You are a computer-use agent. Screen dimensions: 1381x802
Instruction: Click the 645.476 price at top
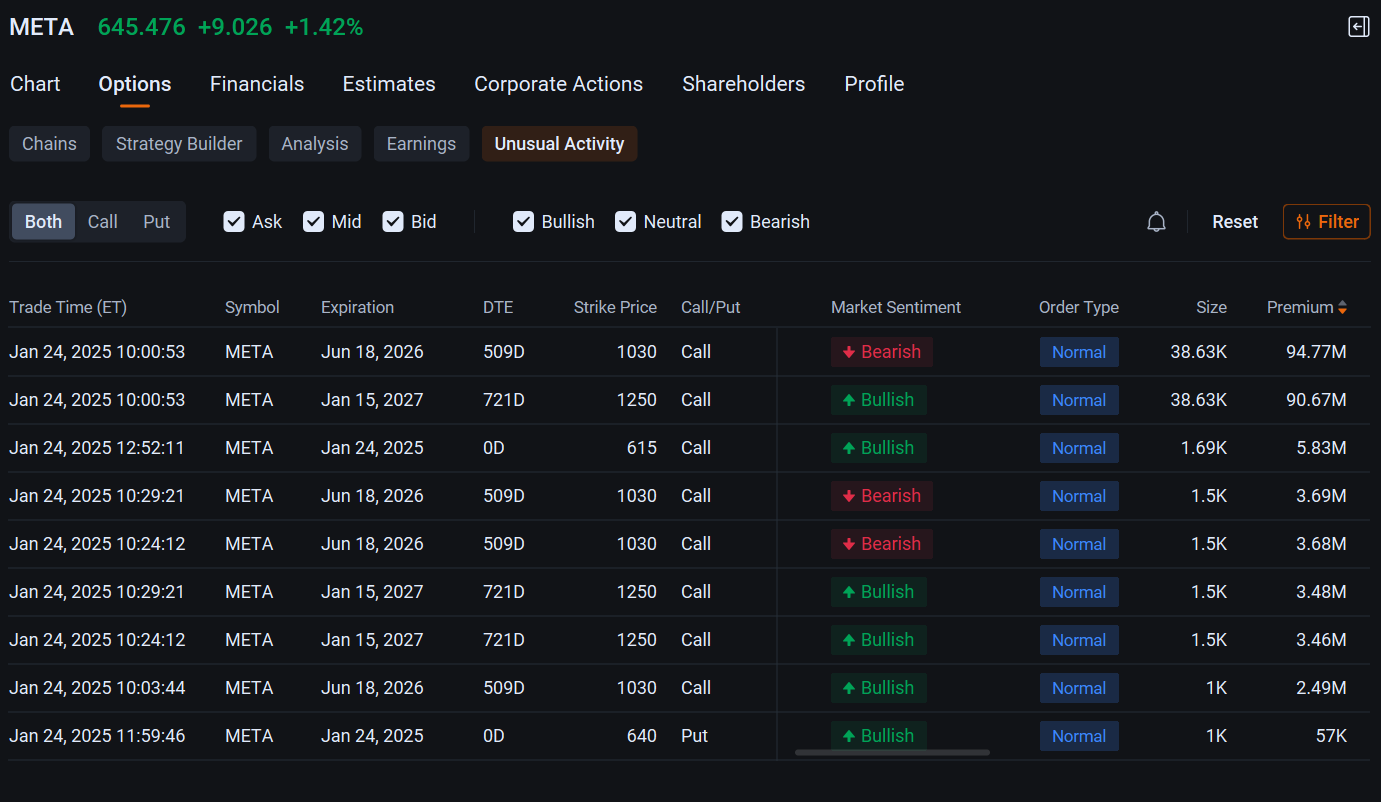(142, 27)
